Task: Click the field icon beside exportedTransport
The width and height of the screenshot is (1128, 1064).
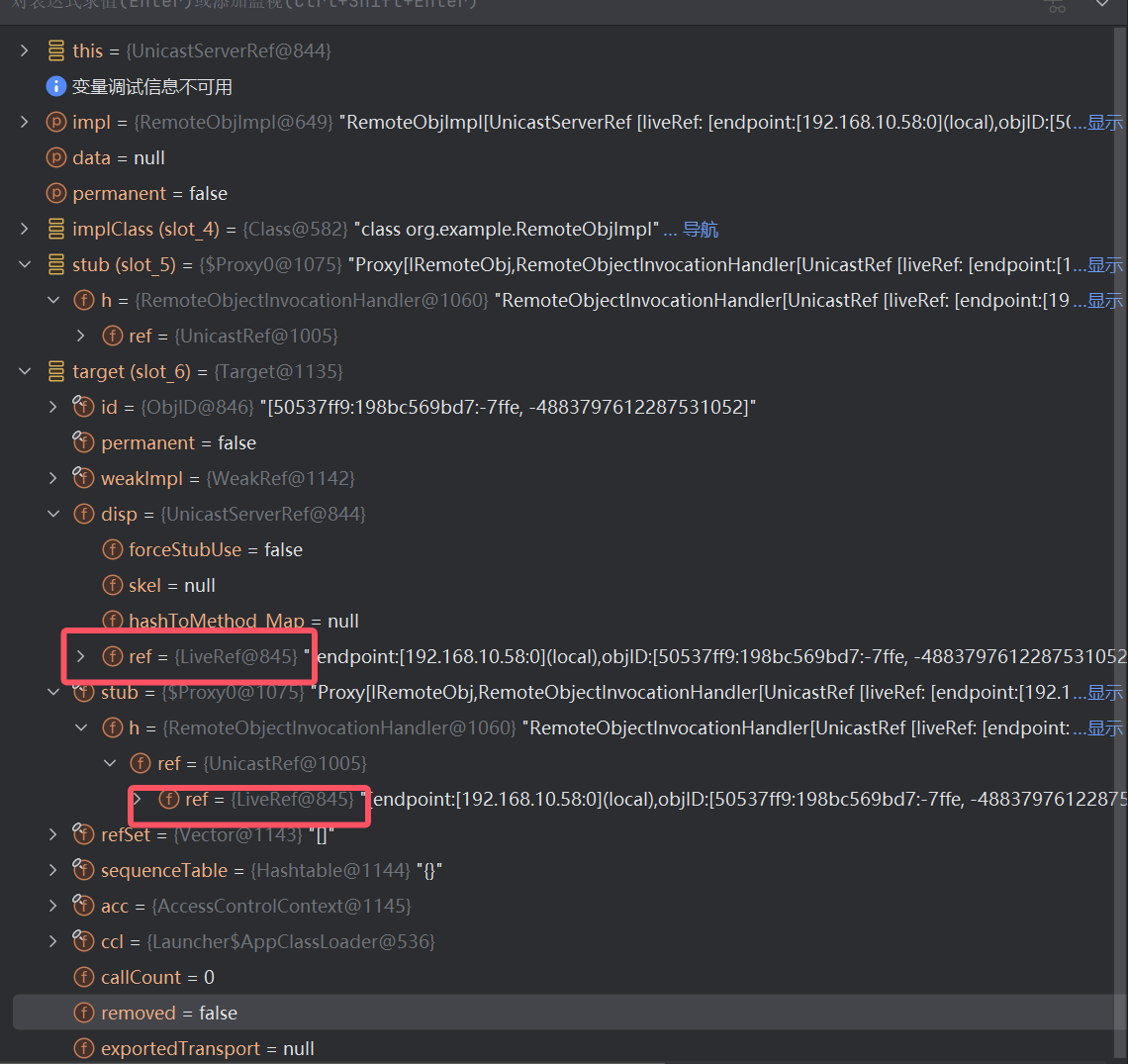Action: pos(84,1049)
